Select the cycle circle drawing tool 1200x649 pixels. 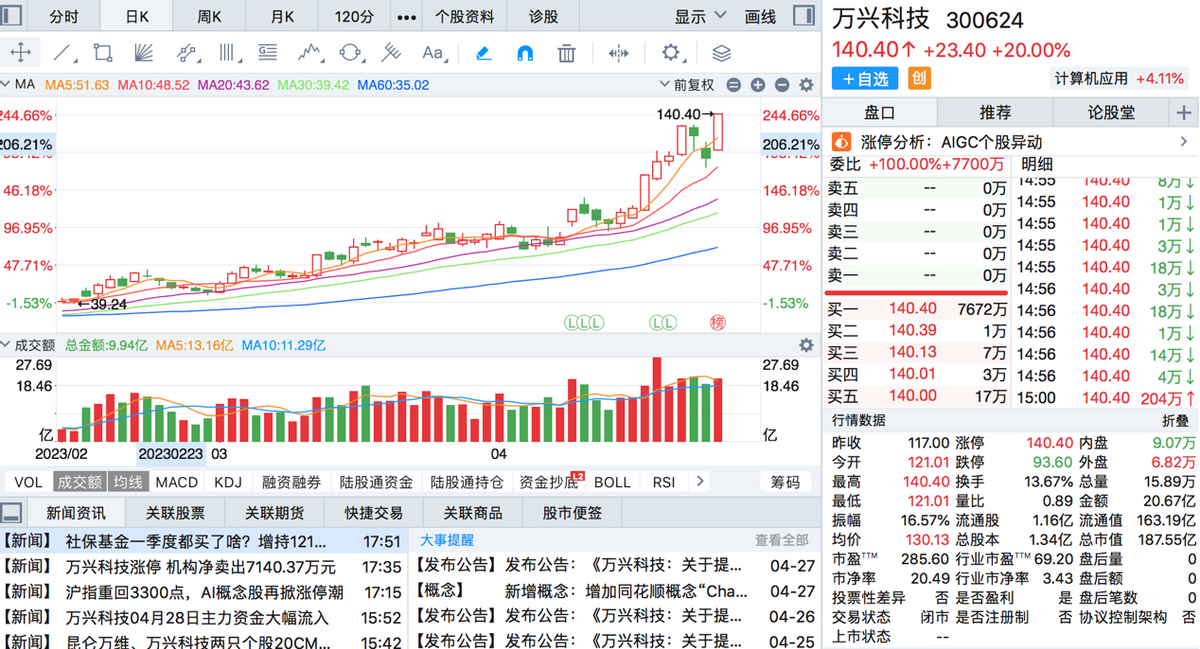pos(351,53)
